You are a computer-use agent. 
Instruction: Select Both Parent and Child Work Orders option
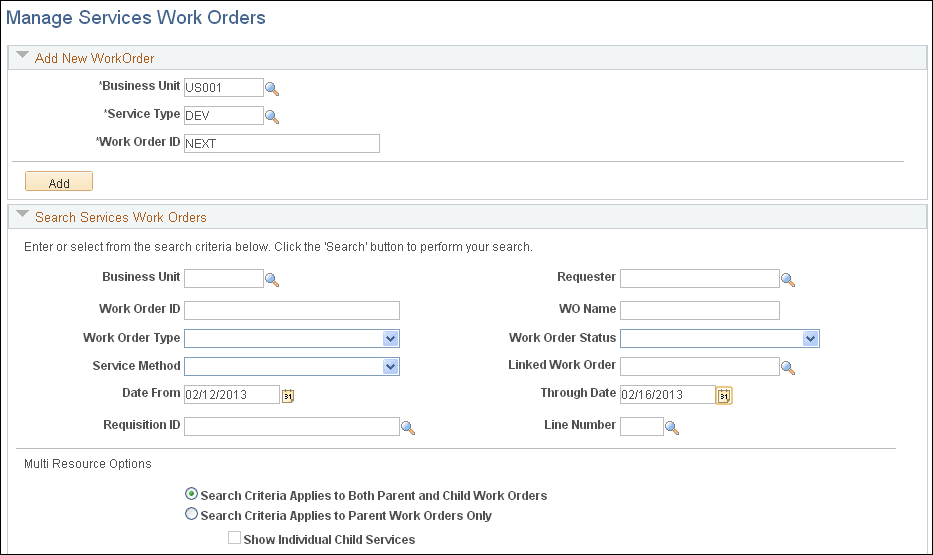[191, 494]
